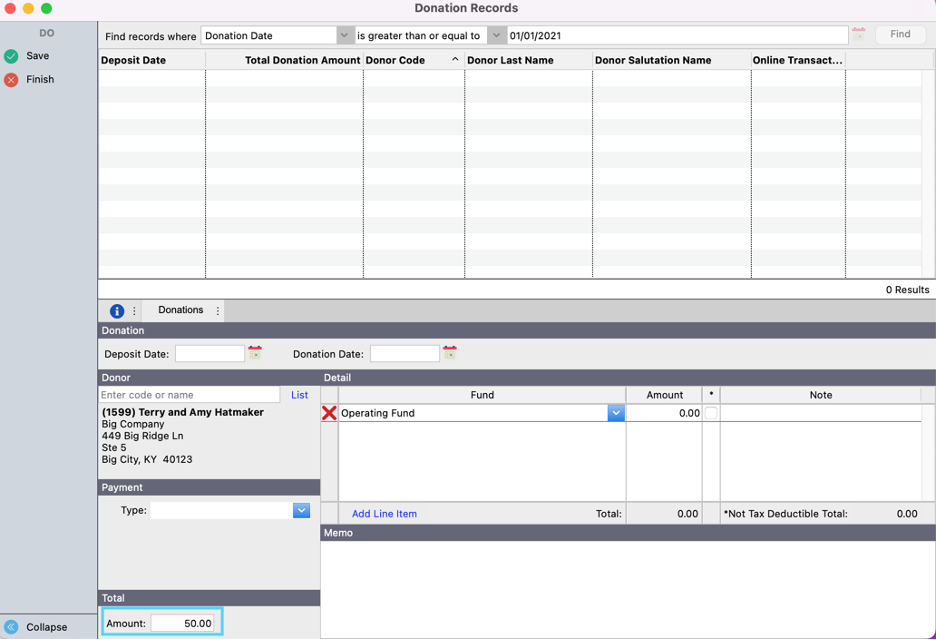Click the Total Amount input field
The width and height of the screenshot is (936, 640).
click(183, 623)
